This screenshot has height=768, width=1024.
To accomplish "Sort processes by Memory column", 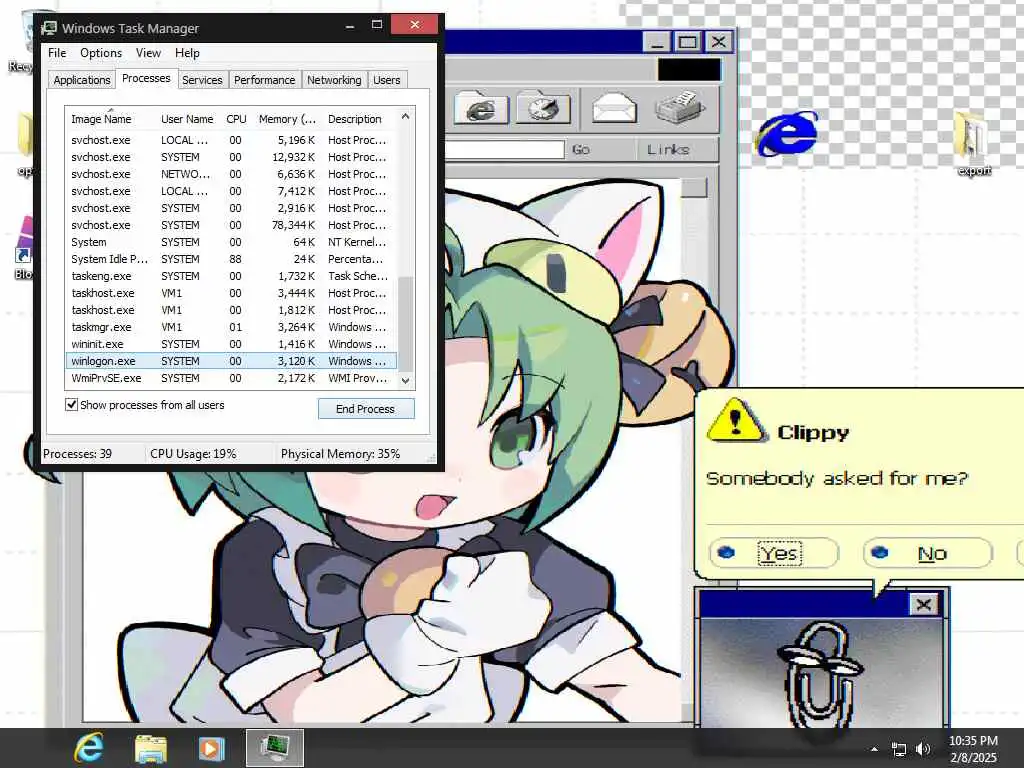I will pos(287,119).
